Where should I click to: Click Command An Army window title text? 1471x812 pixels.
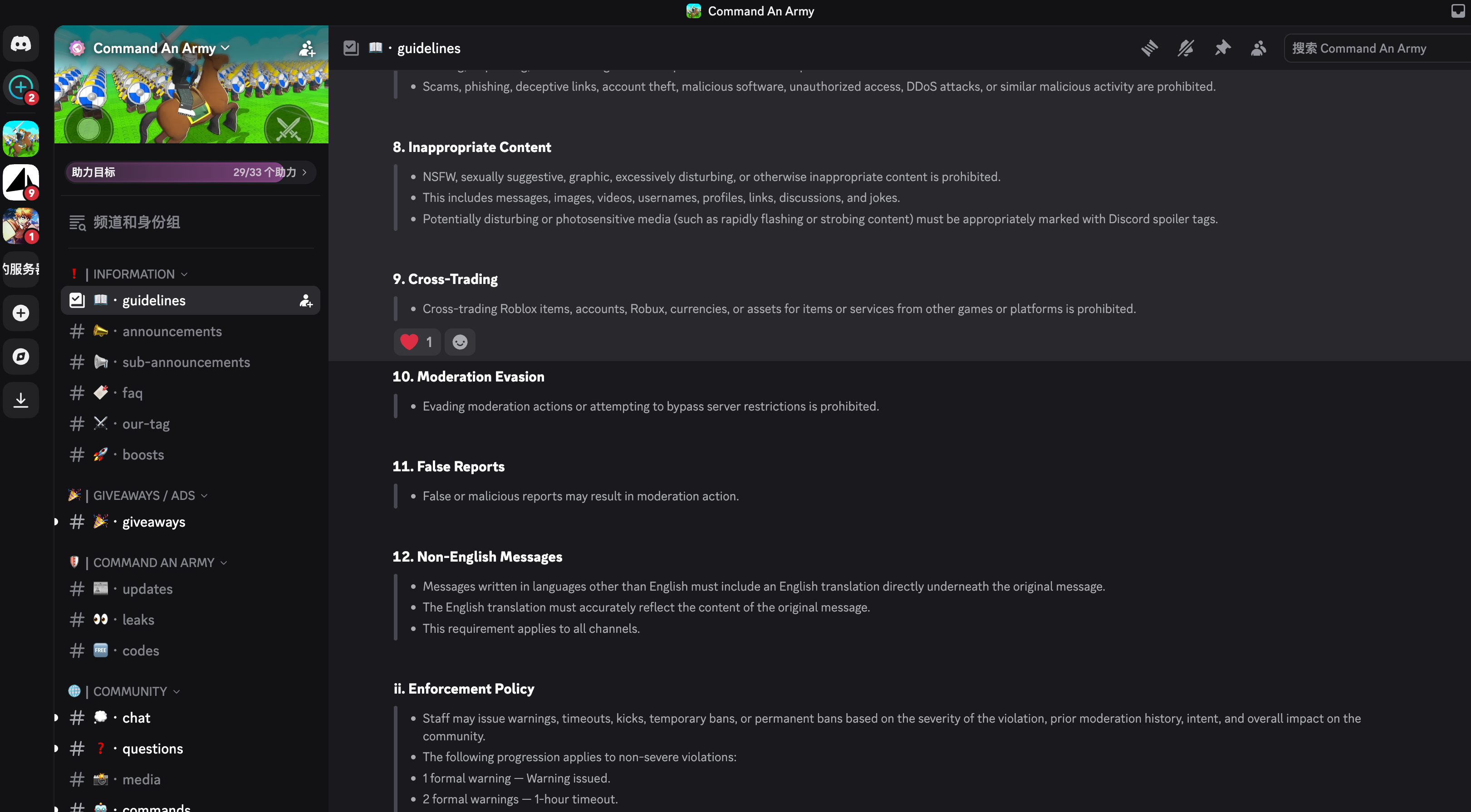[760, 11]
